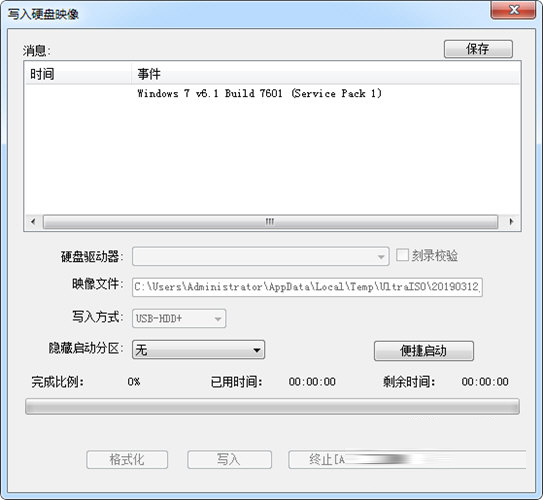Image resolution: width=543 pixels, height=500 pixels.
Task: Click the right scroll arrow in message list
Action: (511, 222)
